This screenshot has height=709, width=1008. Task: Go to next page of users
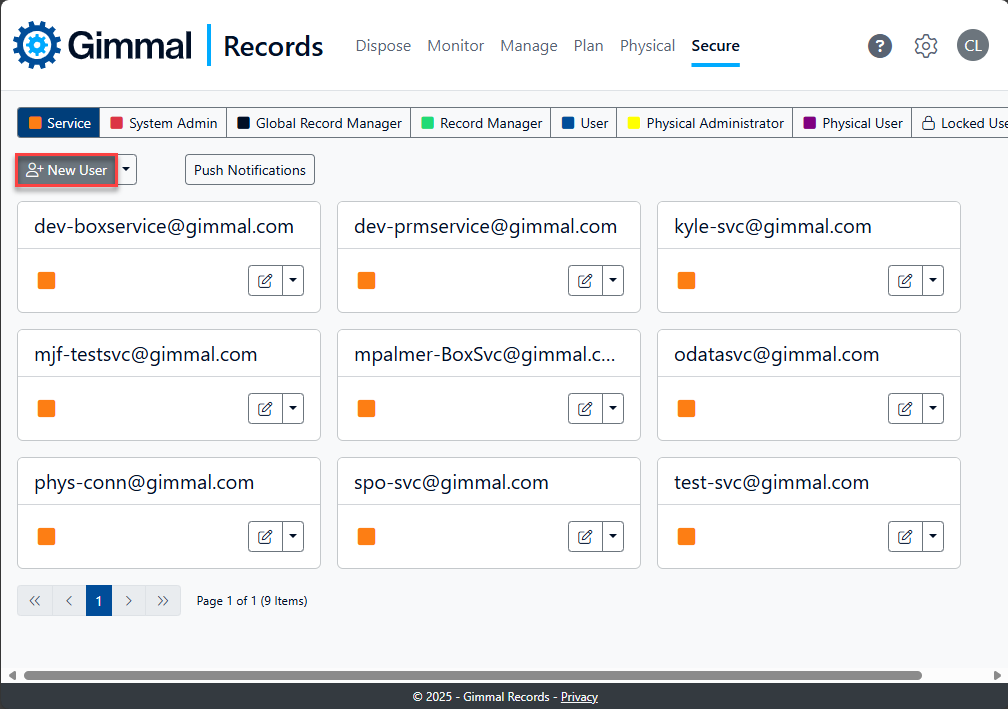129,600
